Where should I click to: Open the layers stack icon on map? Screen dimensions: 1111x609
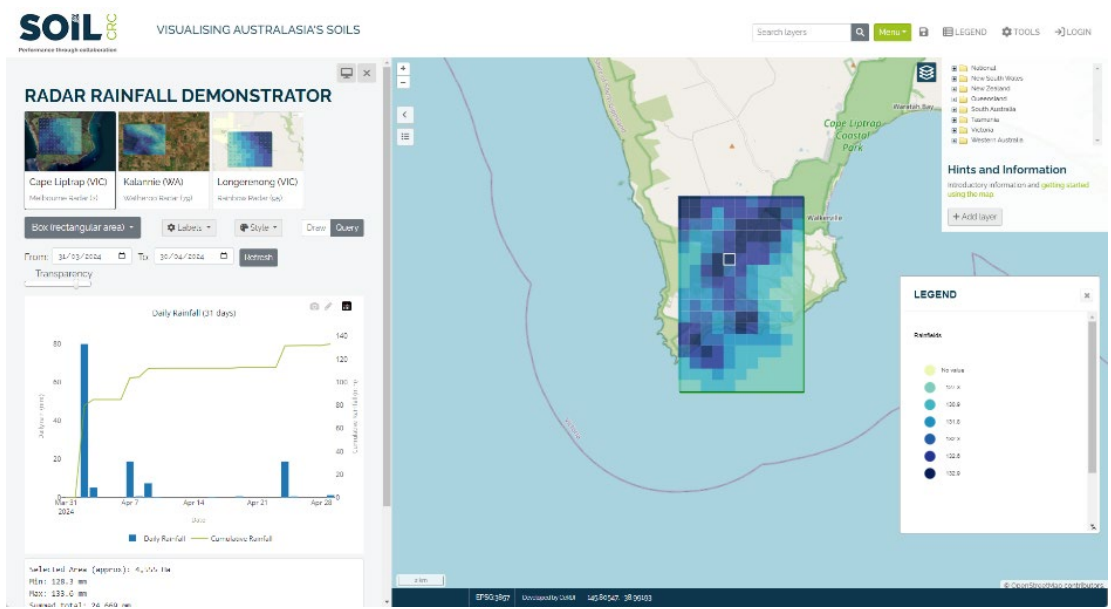coord(926,73)
